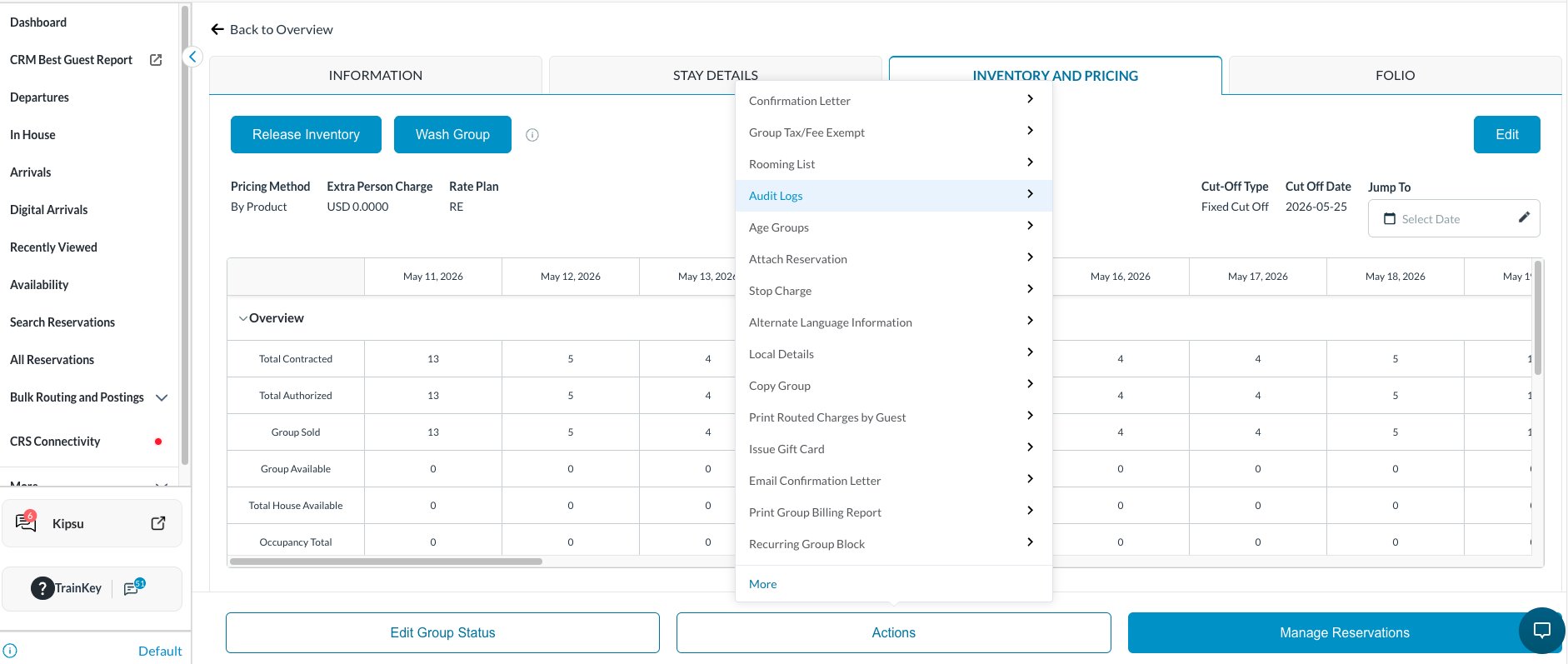Switch to the FOLIO tab
The image size is (1568, 664).
(x=1395, y=75)
